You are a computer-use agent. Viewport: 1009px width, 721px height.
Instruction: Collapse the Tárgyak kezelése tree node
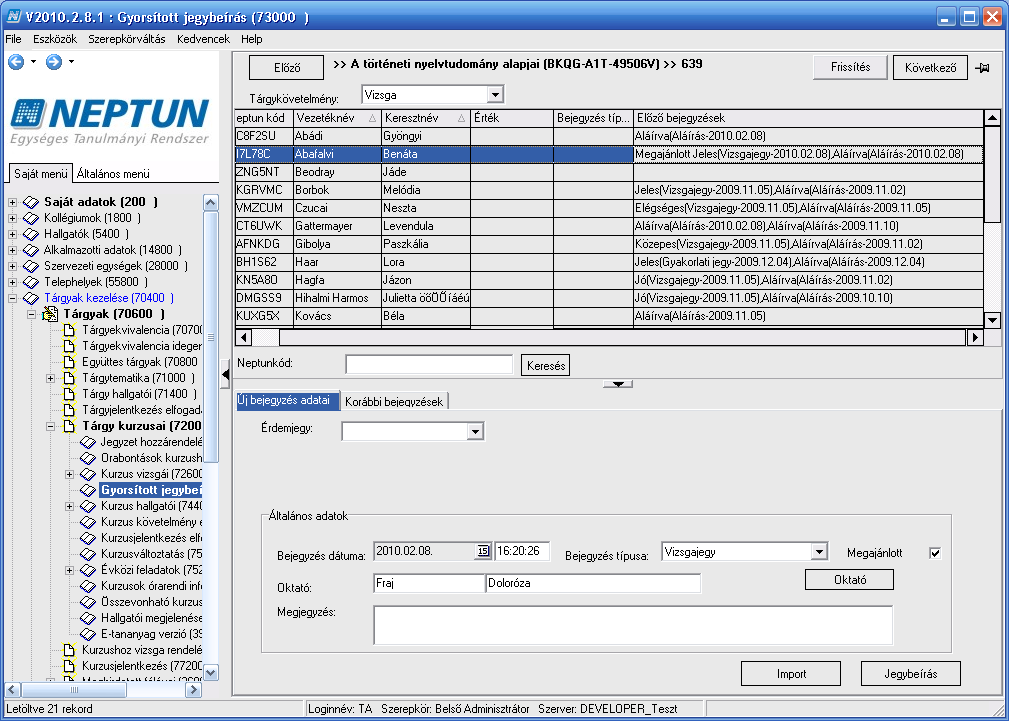12,298
